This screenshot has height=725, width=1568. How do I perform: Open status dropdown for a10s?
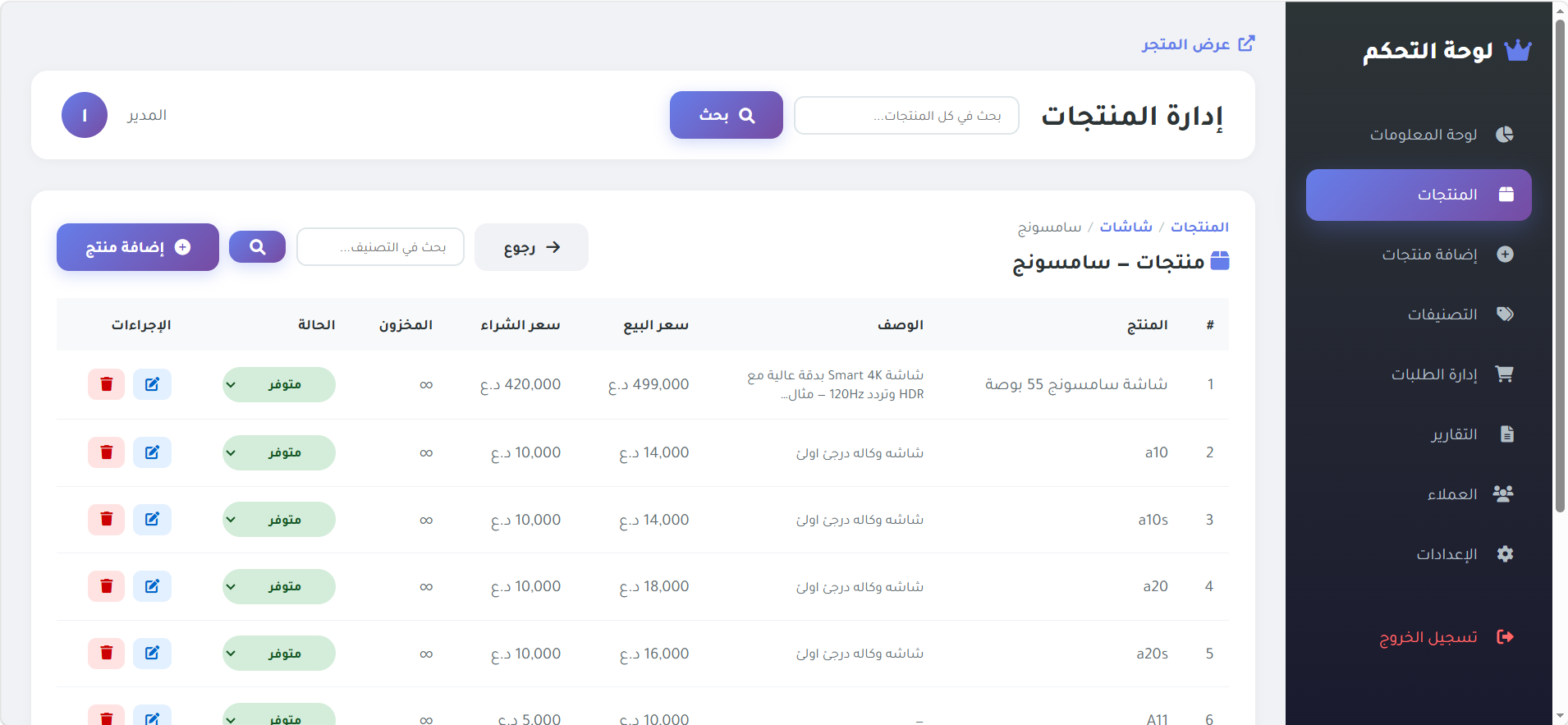pos(279,520)
